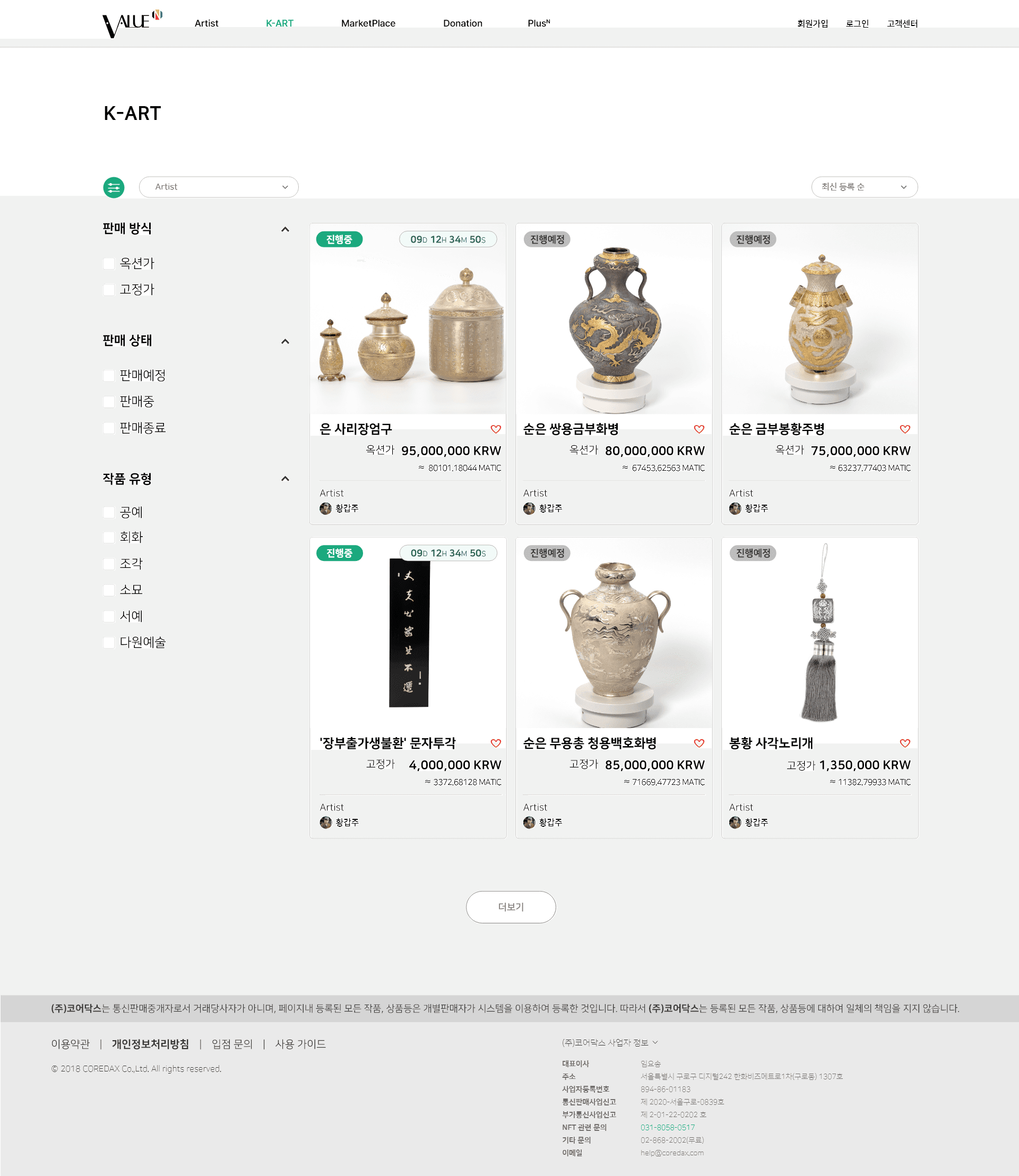
Task: Open the Artist filter dropdown
Action: (218, 187)
